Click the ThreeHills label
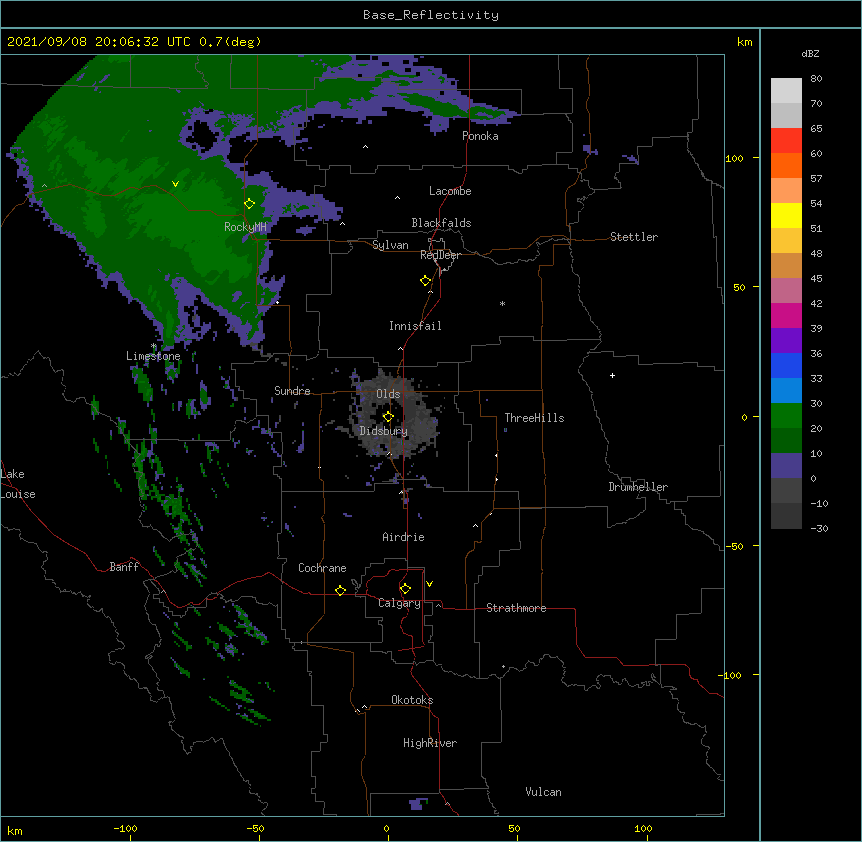The image size is (862, 842). tap(534, 418)
